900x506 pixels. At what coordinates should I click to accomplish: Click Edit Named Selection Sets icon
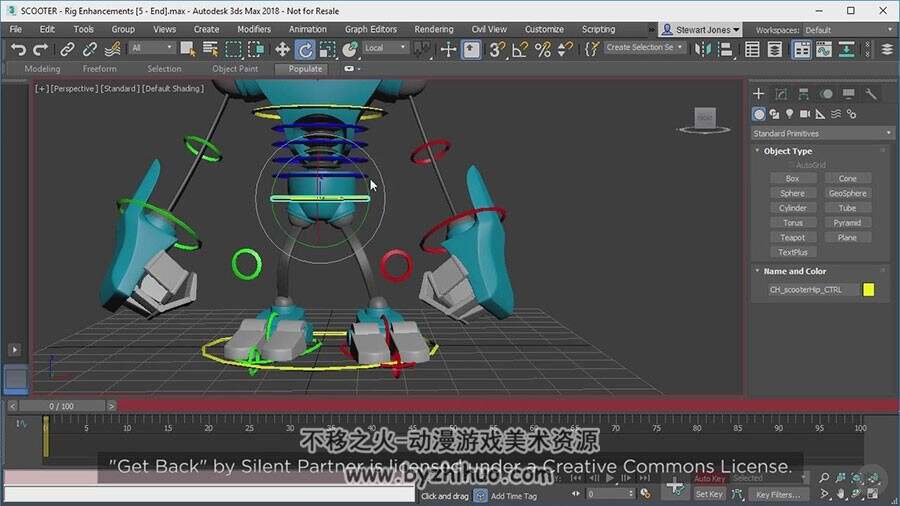point(592,50)
